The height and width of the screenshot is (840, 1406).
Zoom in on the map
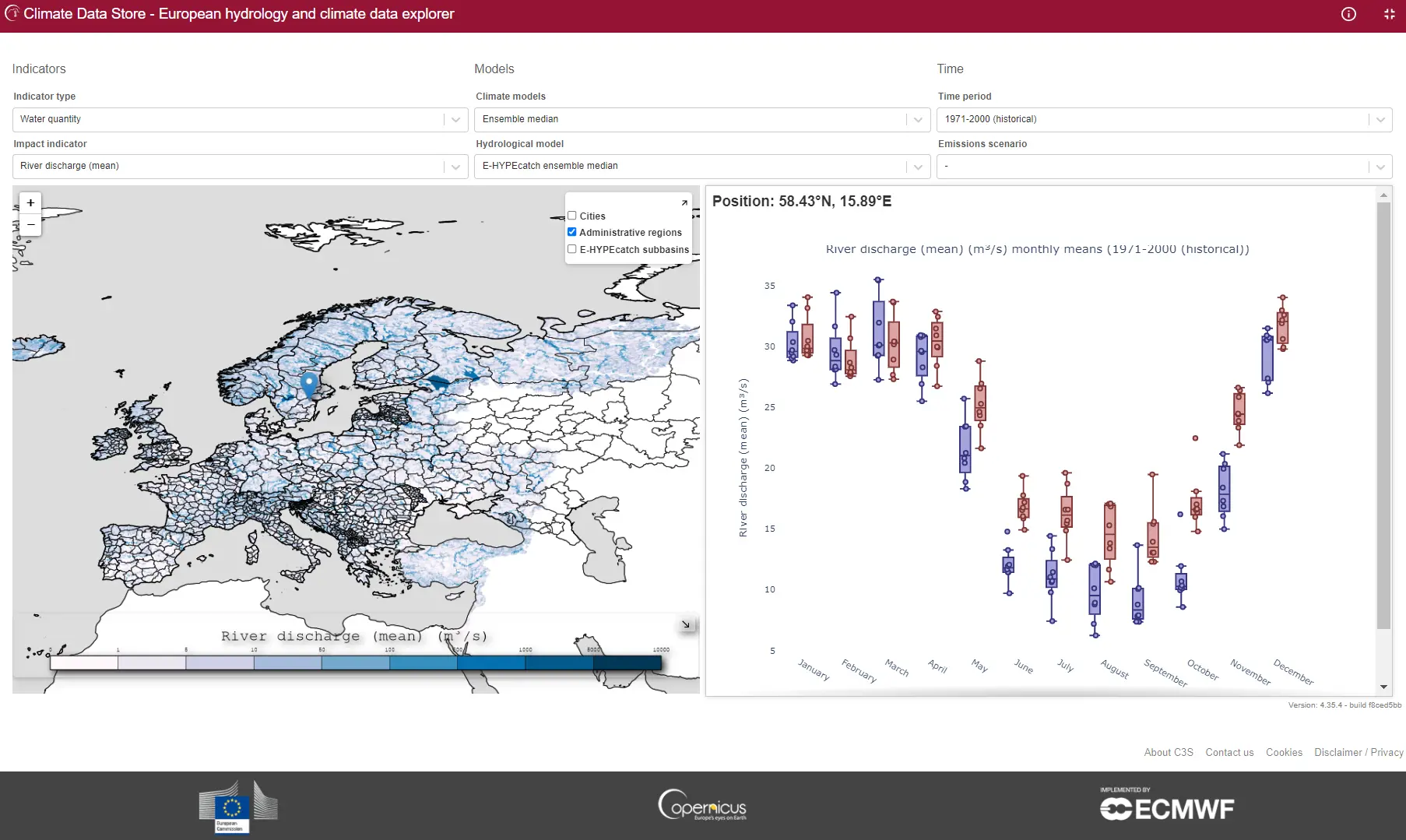point(30,203)
